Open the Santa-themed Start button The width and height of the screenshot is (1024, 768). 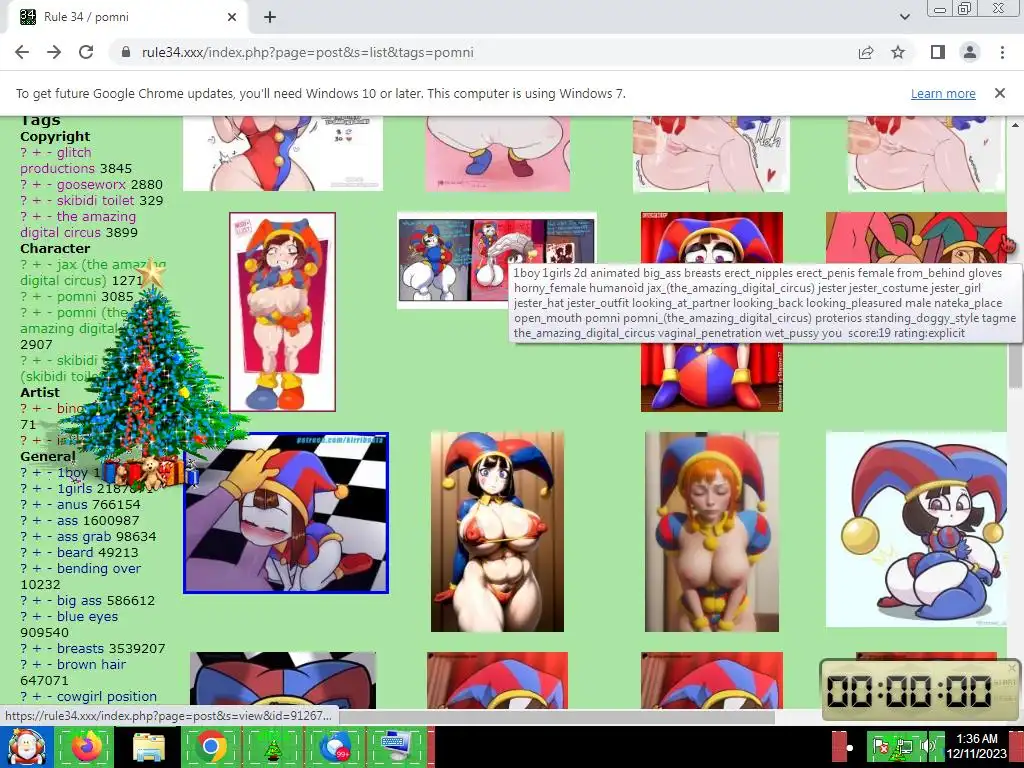(25, 746)
